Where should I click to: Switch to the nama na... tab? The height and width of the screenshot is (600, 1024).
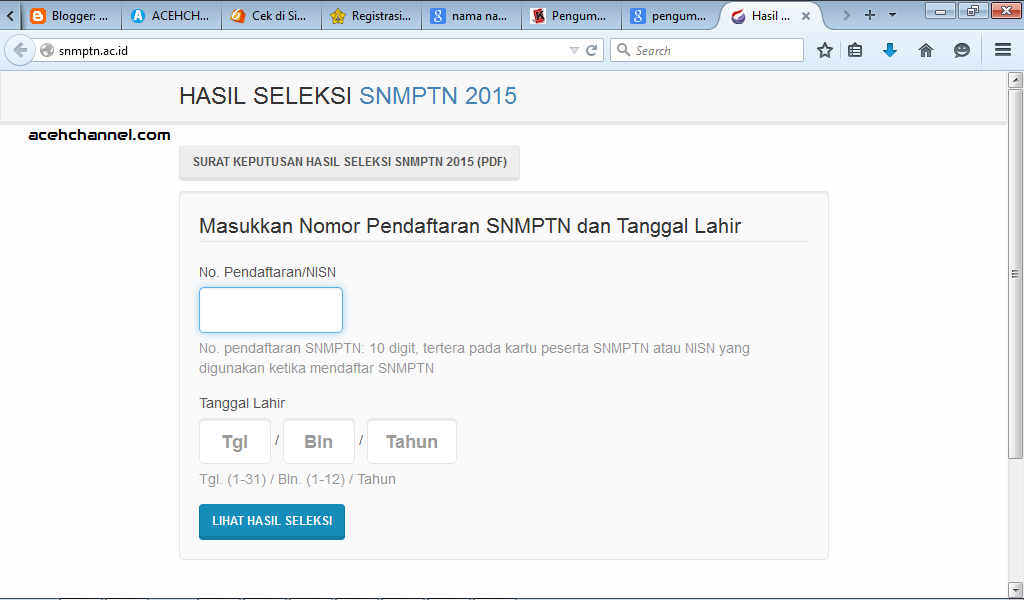coord(472,16)
